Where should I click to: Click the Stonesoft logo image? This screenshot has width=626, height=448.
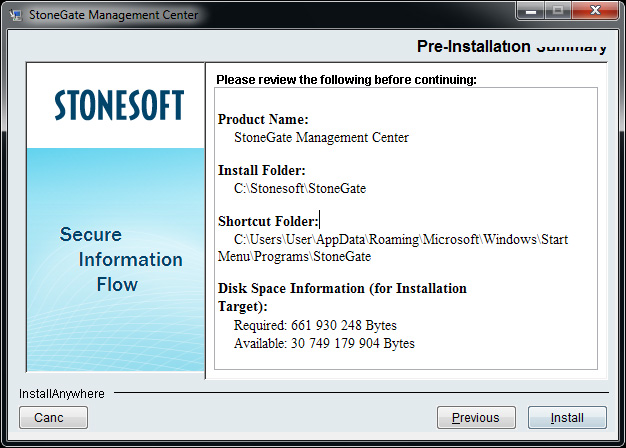[120, 105]
